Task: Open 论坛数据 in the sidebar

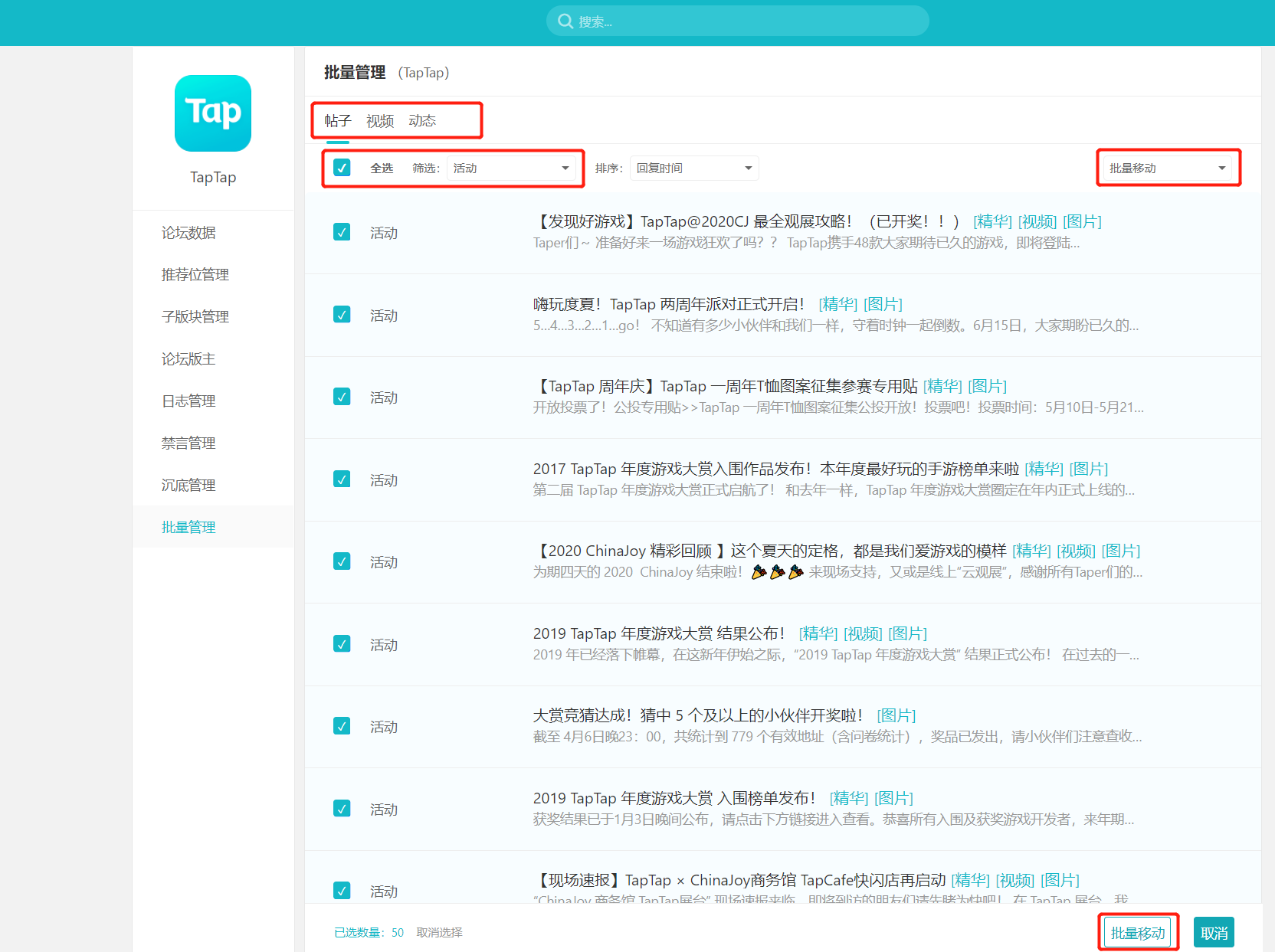Action: 188,233
